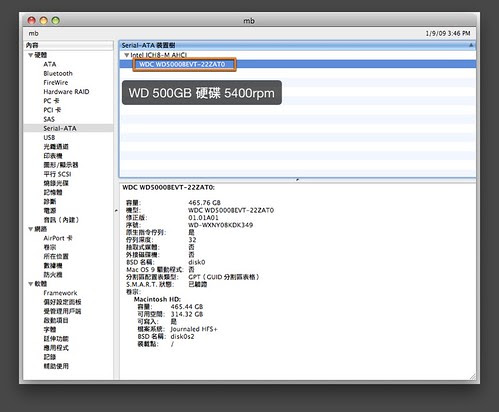Click serial number WD-WXNY08KDK349

click(x=220, y=225)
